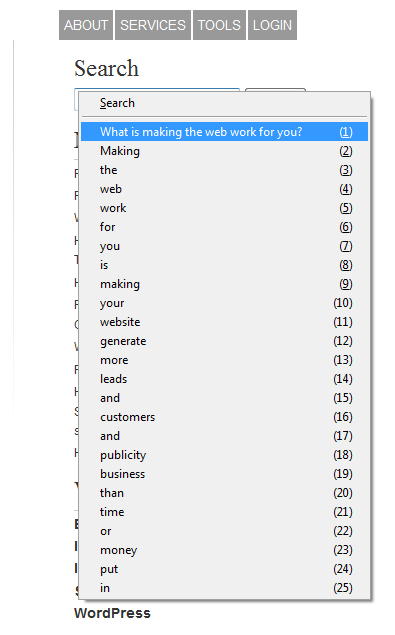Open the ABOUT navigation tab

tap(86, 25)
